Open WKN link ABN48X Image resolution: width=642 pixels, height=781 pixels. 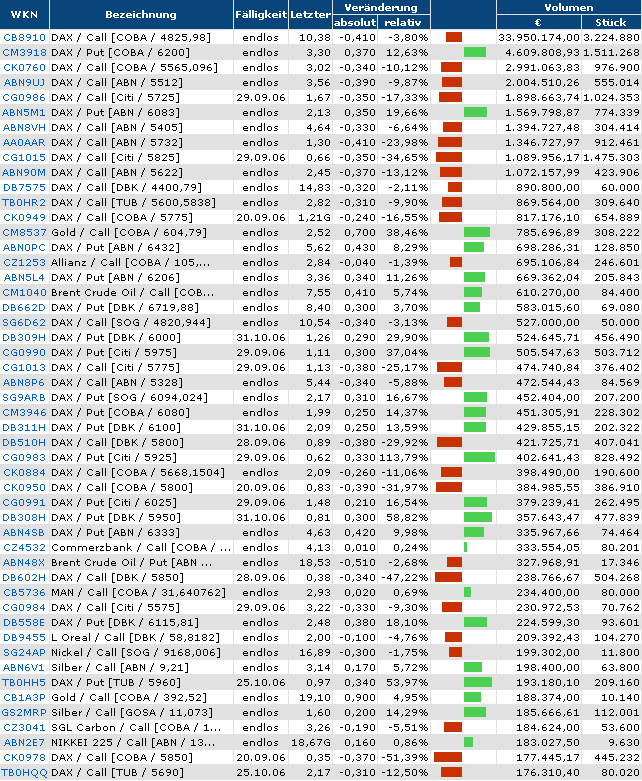click(x=24, y=562)
